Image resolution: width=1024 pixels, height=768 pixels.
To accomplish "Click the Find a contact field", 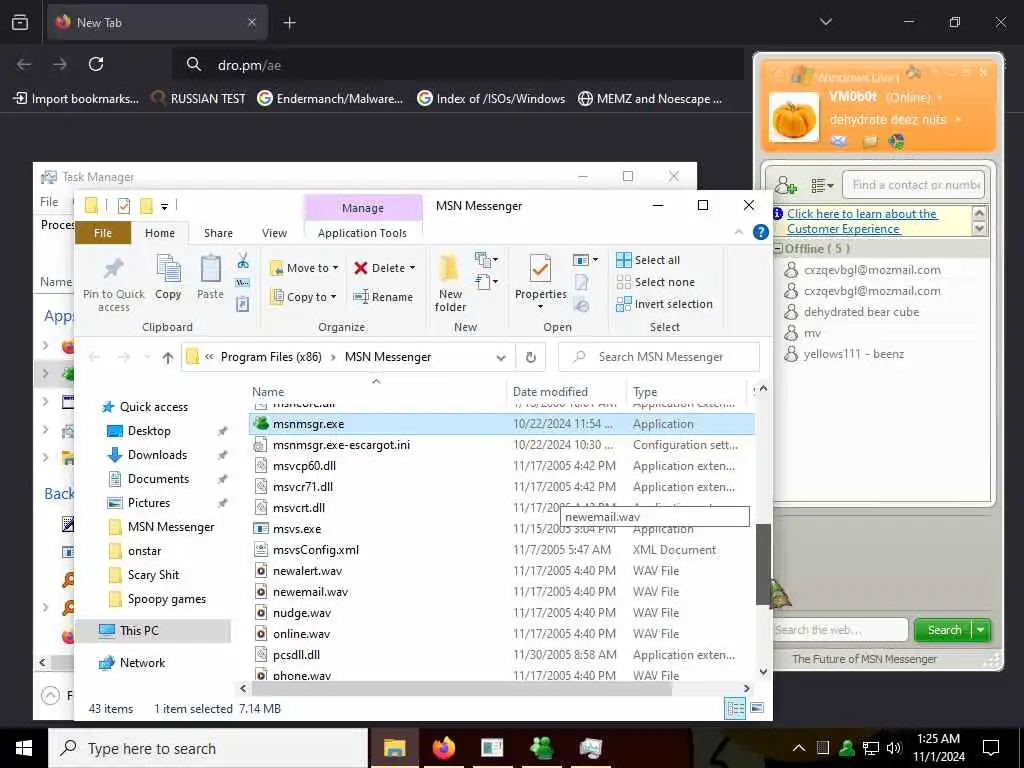I will tap(913, 185).
